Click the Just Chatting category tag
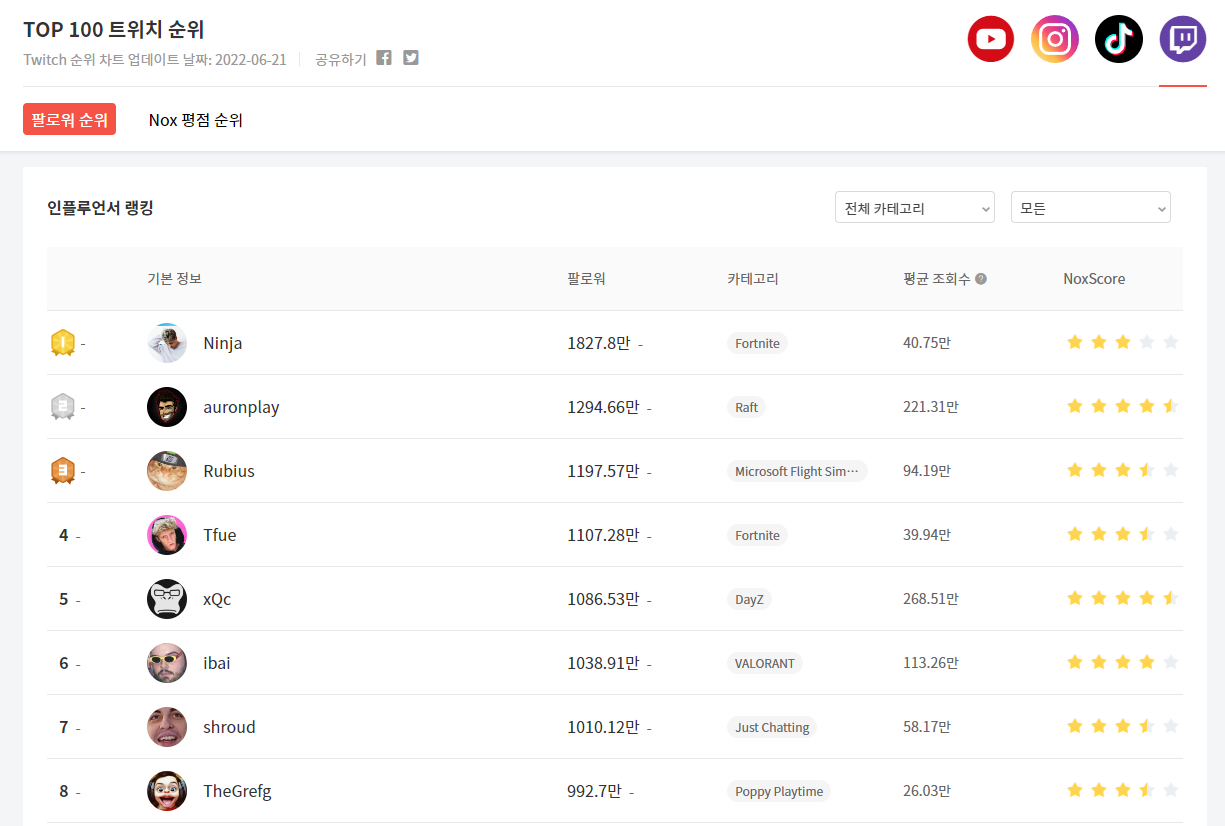The height and width of the screenshot is (826, 1225). pos(772,727)
